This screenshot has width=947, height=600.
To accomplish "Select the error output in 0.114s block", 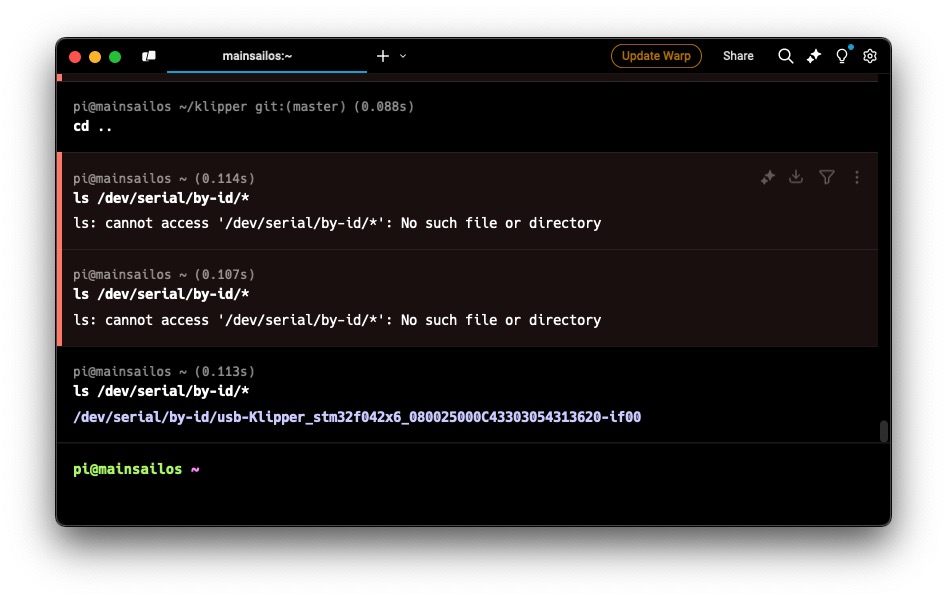I will click(337, 223).
